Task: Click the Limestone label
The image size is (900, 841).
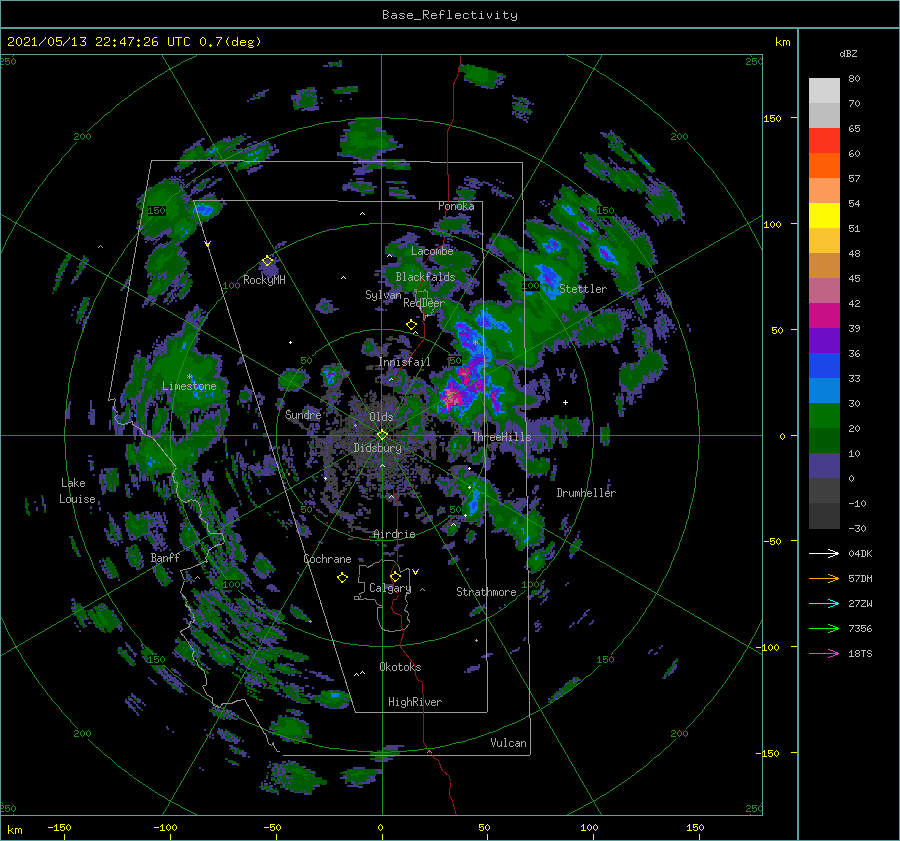Action: tap(189, 386)
